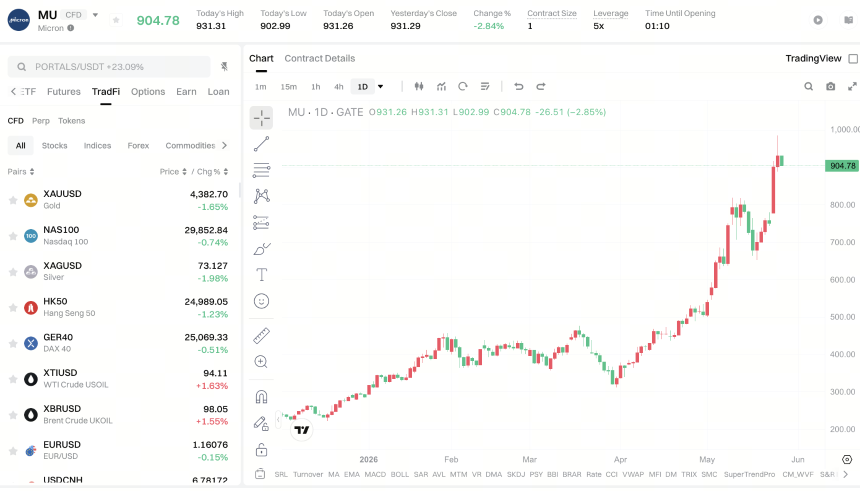Viewport: 860px width, 491px height.
Task: Favorite the XAGUSD pair
Action: [13, 272]
